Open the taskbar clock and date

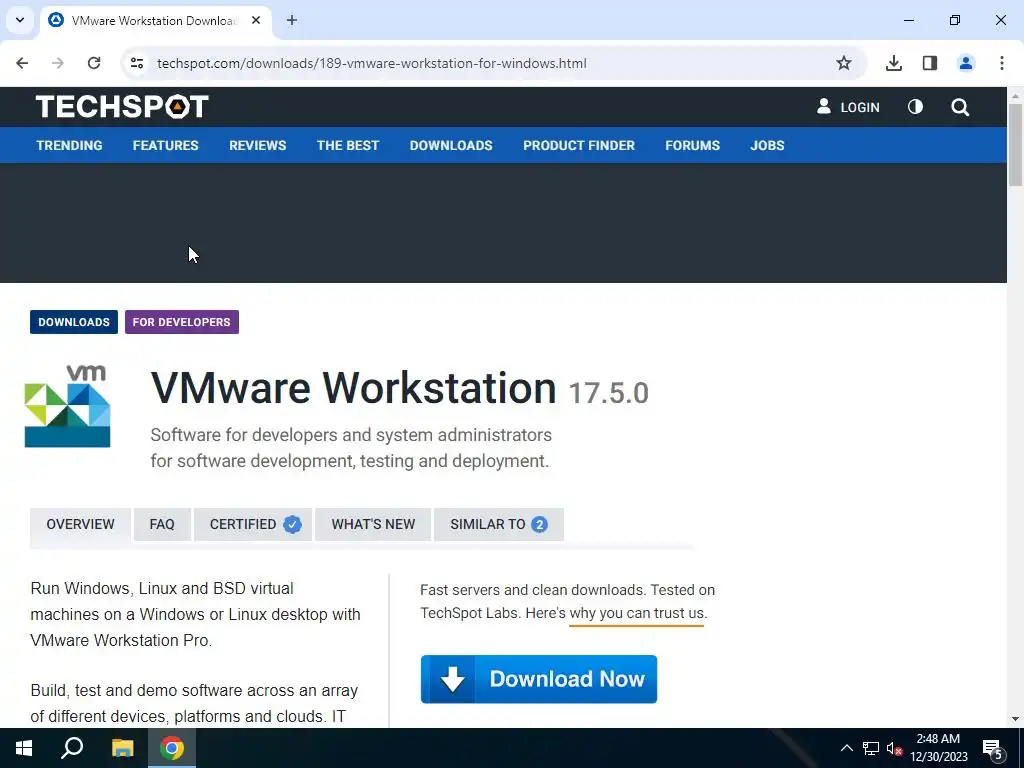tap(938, 748)
